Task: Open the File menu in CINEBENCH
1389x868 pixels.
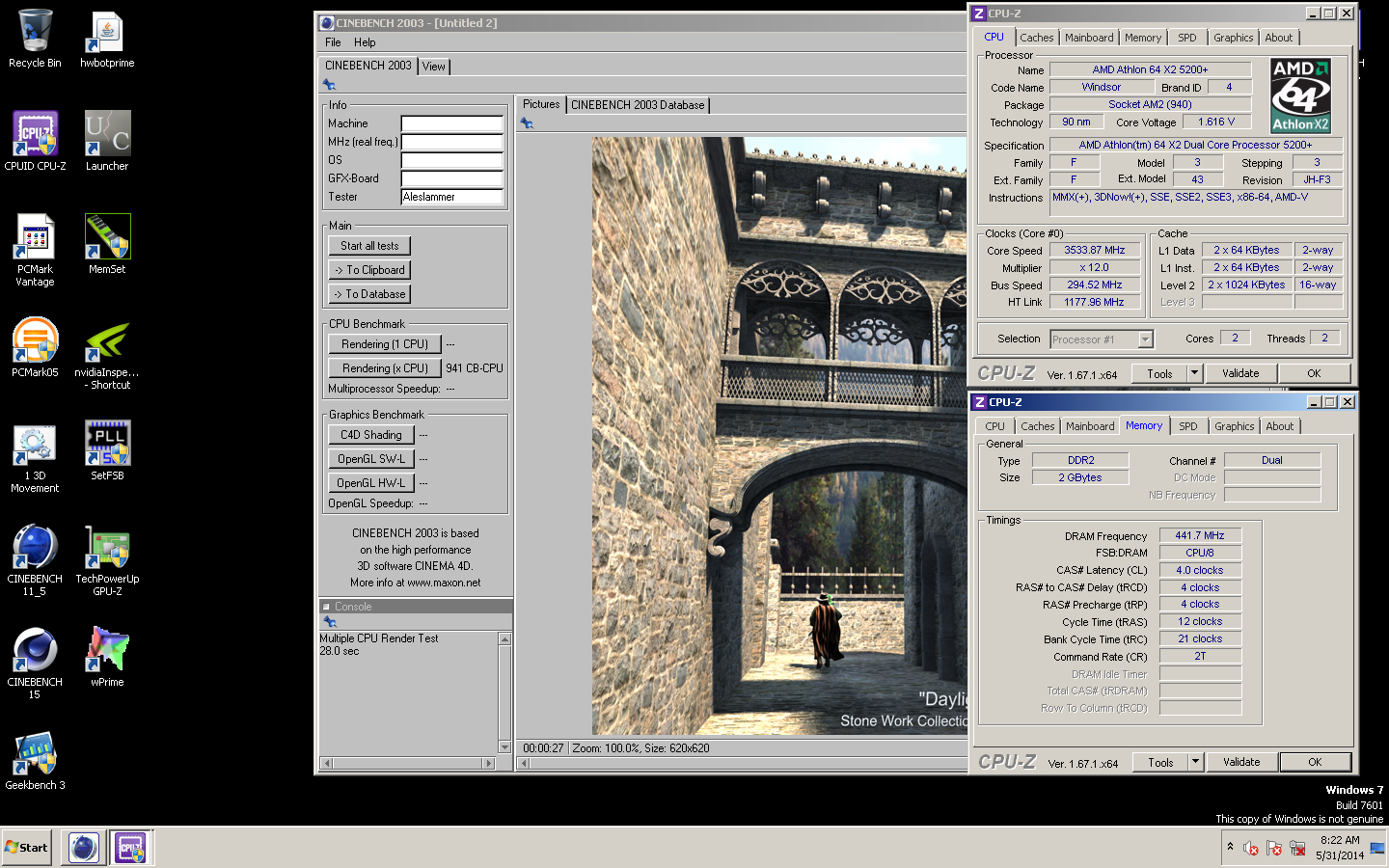Action: pos(333,42)
